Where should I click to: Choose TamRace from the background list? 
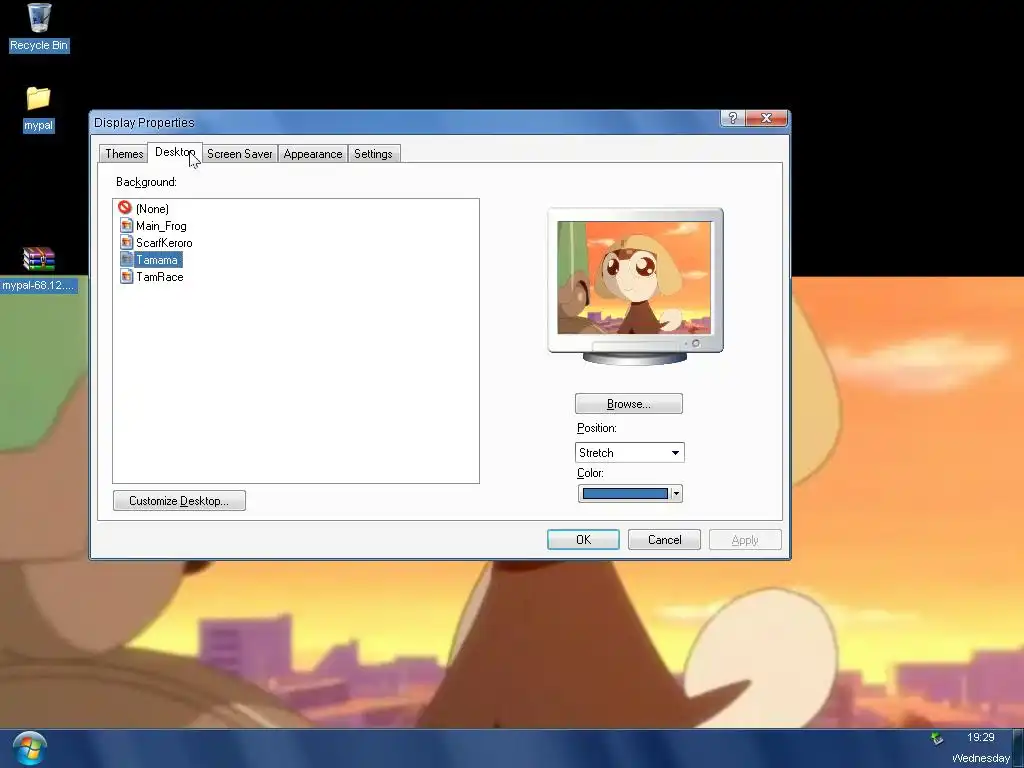[x=159, y=277]
